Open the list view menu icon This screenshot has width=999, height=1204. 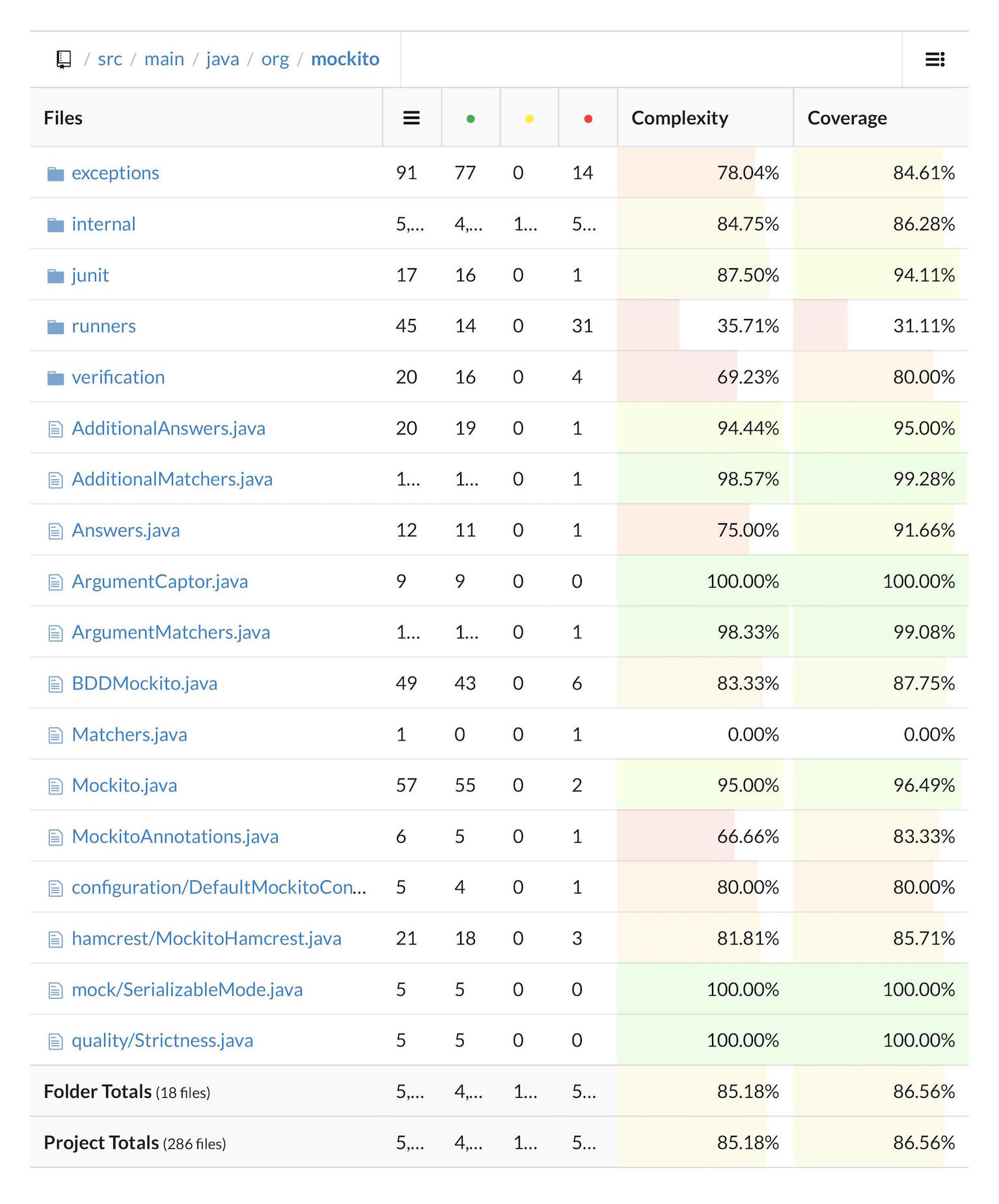click(x=935, y=59)
